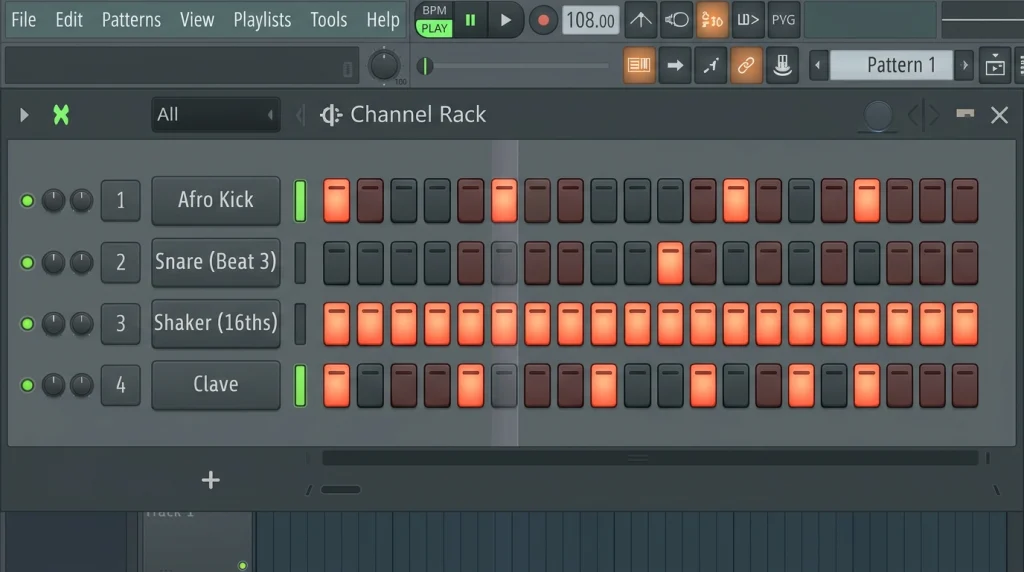Open the Clave channel button
Screen dimensions: 1024x572
pos(216,385)
